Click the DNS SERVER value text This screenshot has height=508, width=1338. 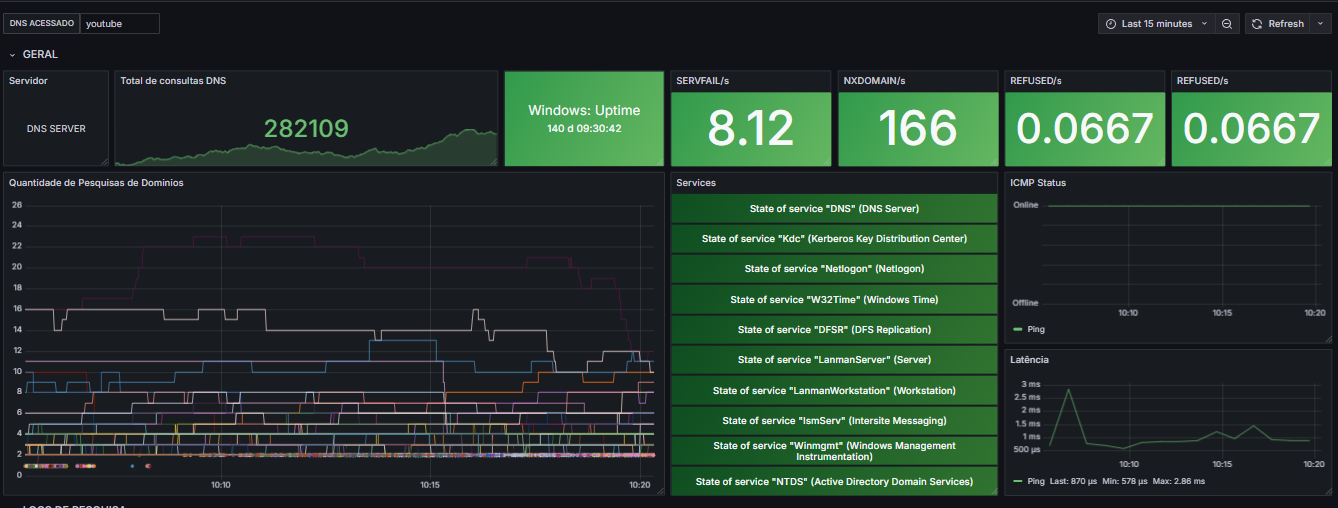tap(56, 129)
